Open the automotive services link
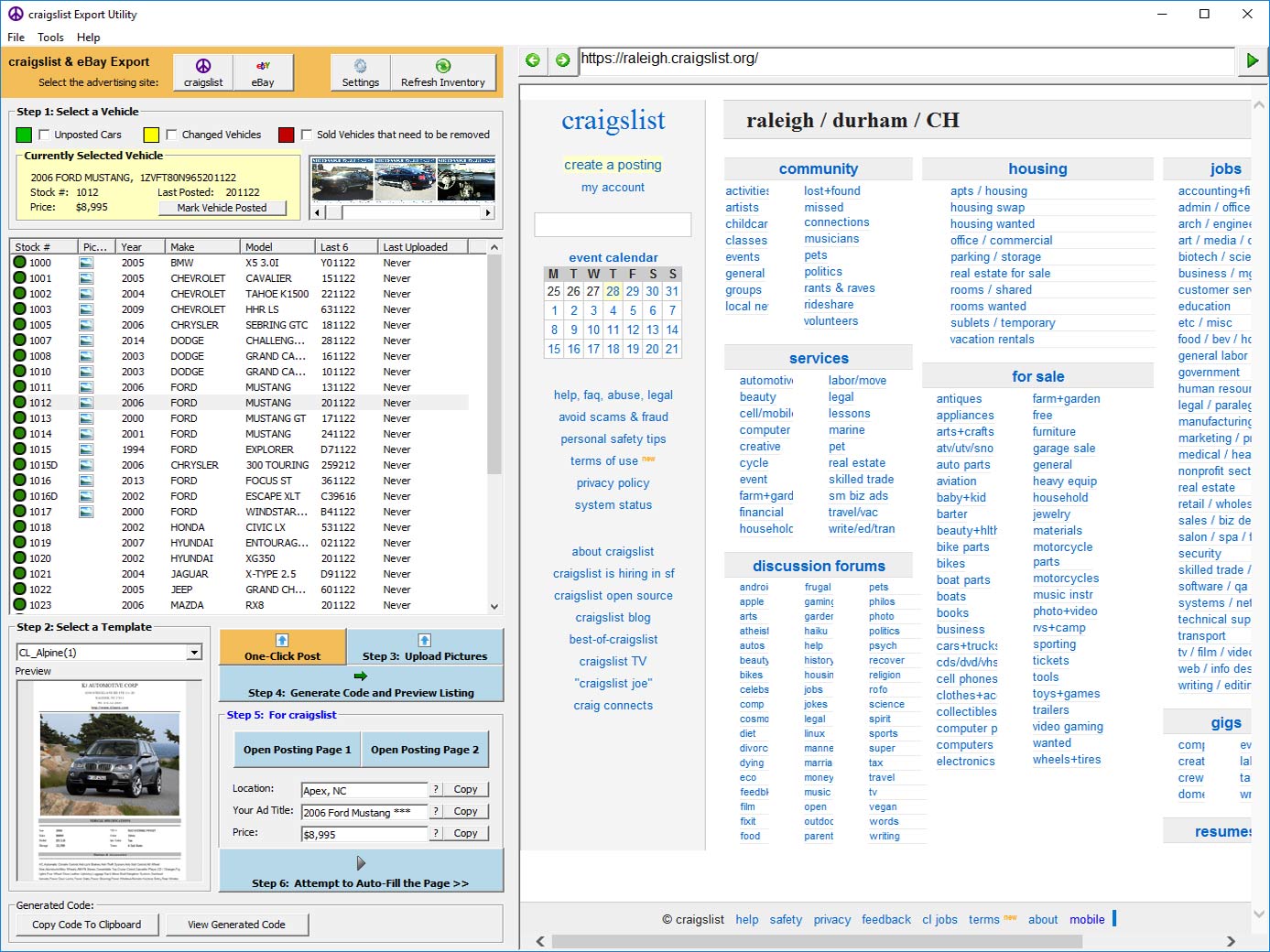 [766, 381]
